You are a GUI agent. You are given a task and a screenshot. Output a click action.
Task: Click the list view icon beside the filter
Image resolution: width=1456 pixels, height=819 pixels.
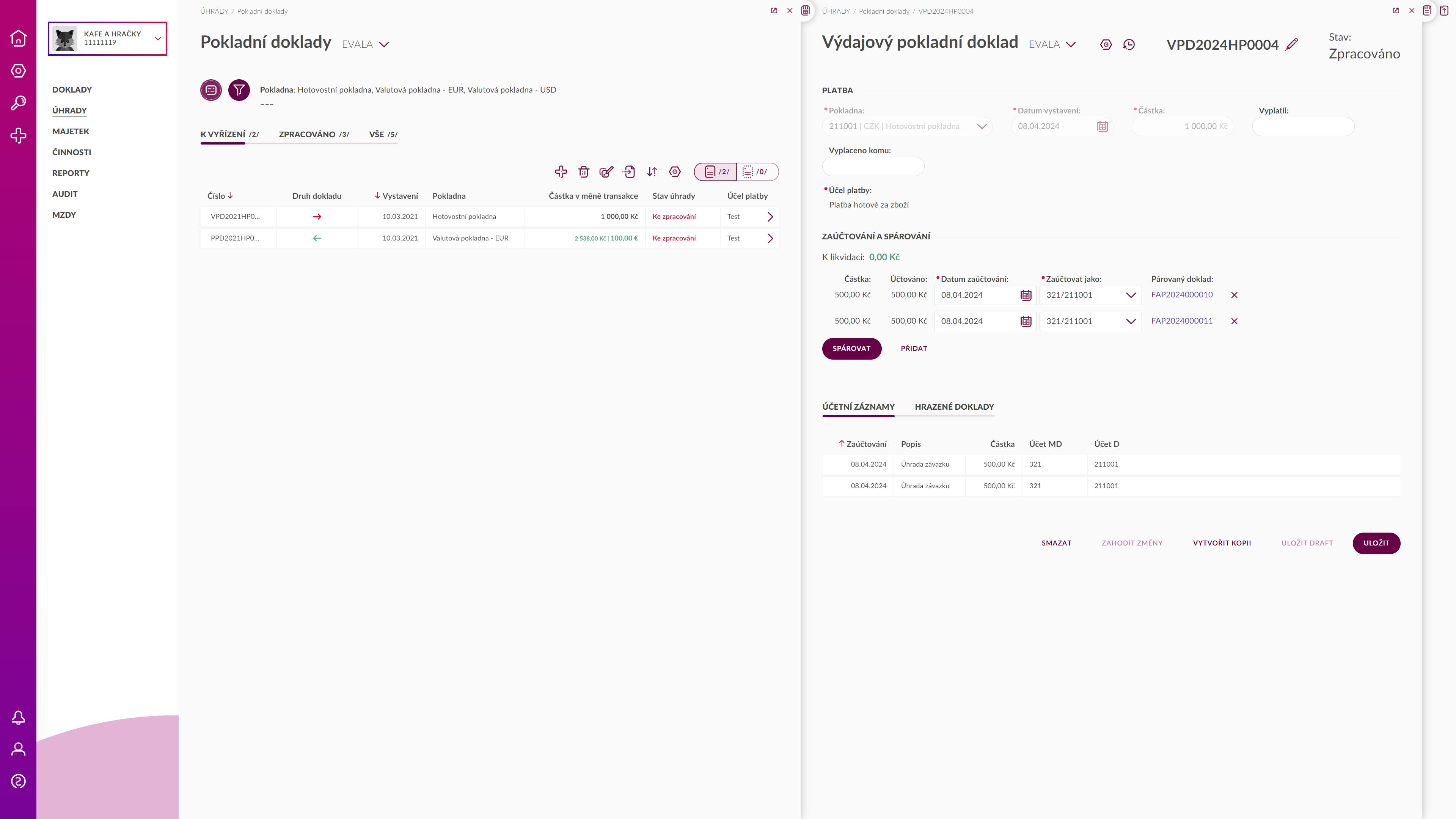click(x=211, y=90)
